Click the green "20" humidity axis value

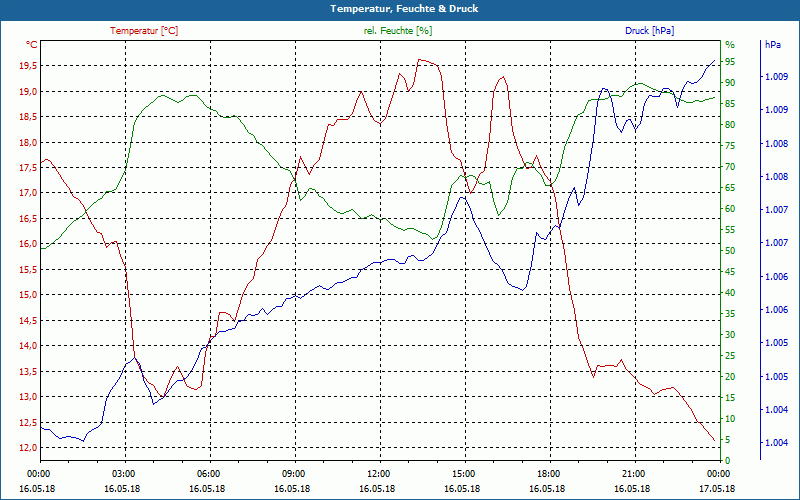click(x=730, y=377)
